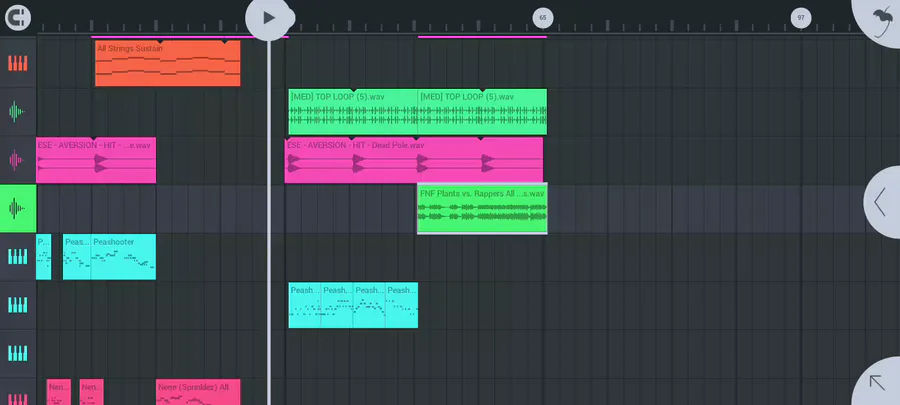Select the highlighted green waveform track icon
Image resolution: width=900 pixels, height=405 pixels.
[x=18, y=208]
